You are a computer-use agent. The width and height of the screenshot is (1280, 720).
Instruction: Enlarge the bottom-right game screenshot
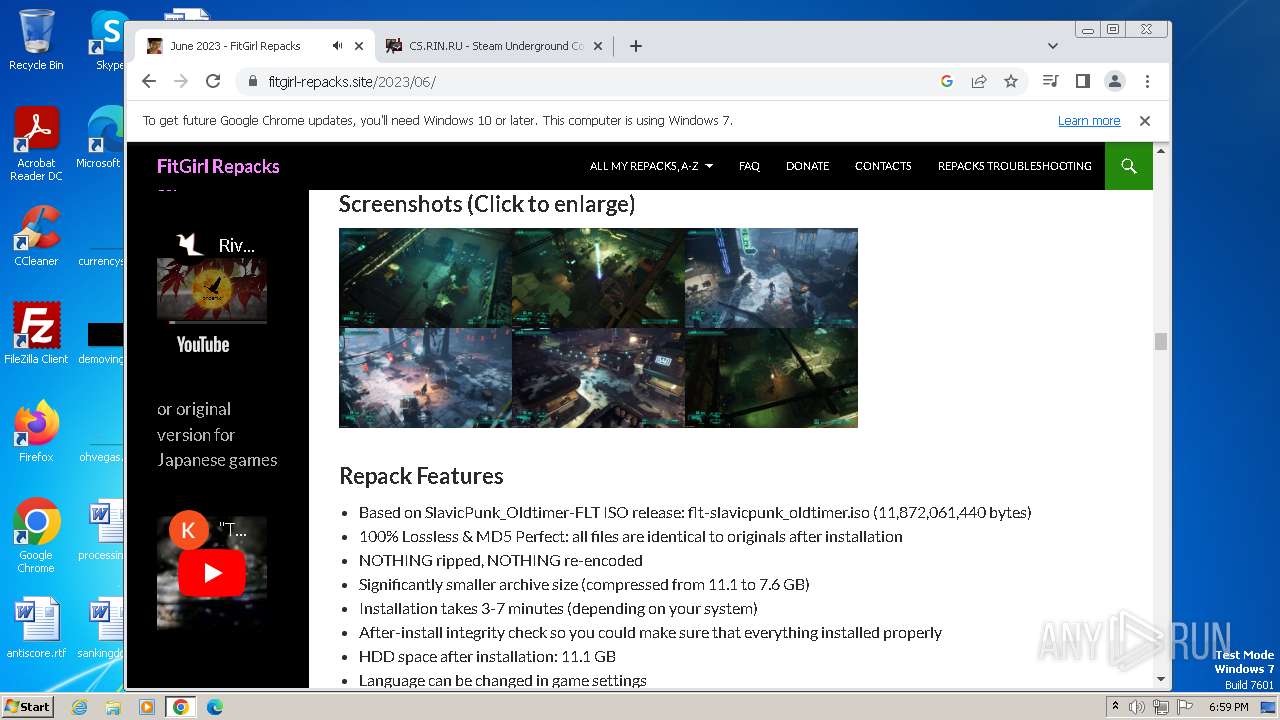coord(771,378)
